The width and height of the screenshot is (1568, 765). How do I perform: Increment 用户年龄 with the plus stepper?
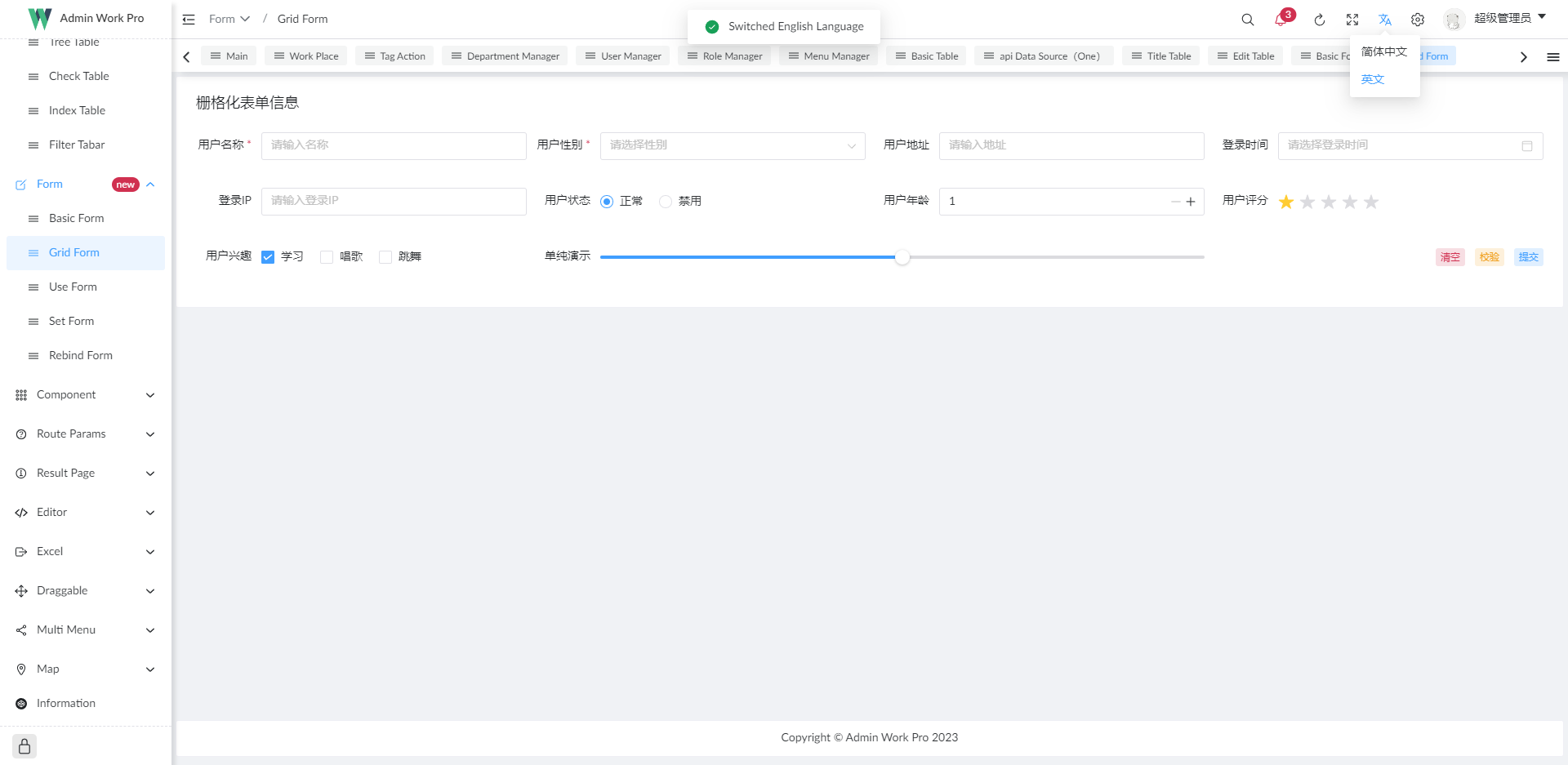[x=1191, y=202]
